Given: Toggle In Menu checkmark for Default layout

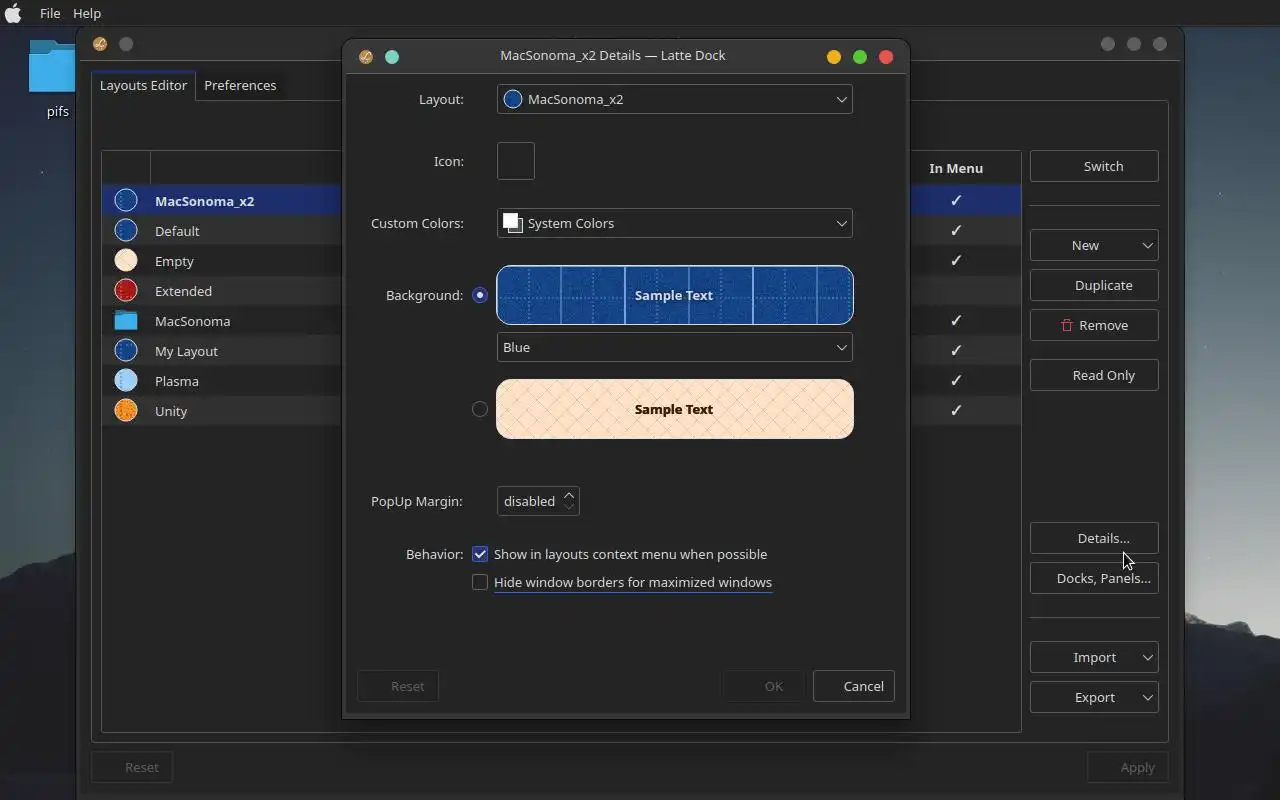Looking at the screenshot, I should pyautogui.click(x=956, y=231).
